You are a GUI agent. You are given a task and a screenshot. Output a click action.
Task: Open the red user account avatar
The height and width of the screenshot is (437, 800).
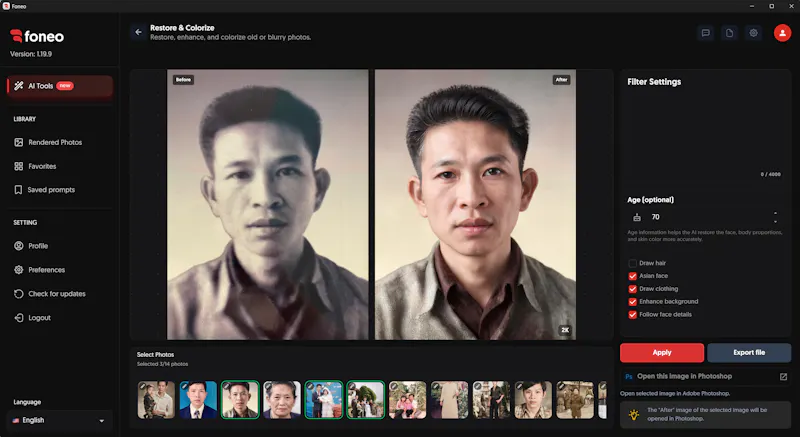(782, 33)
